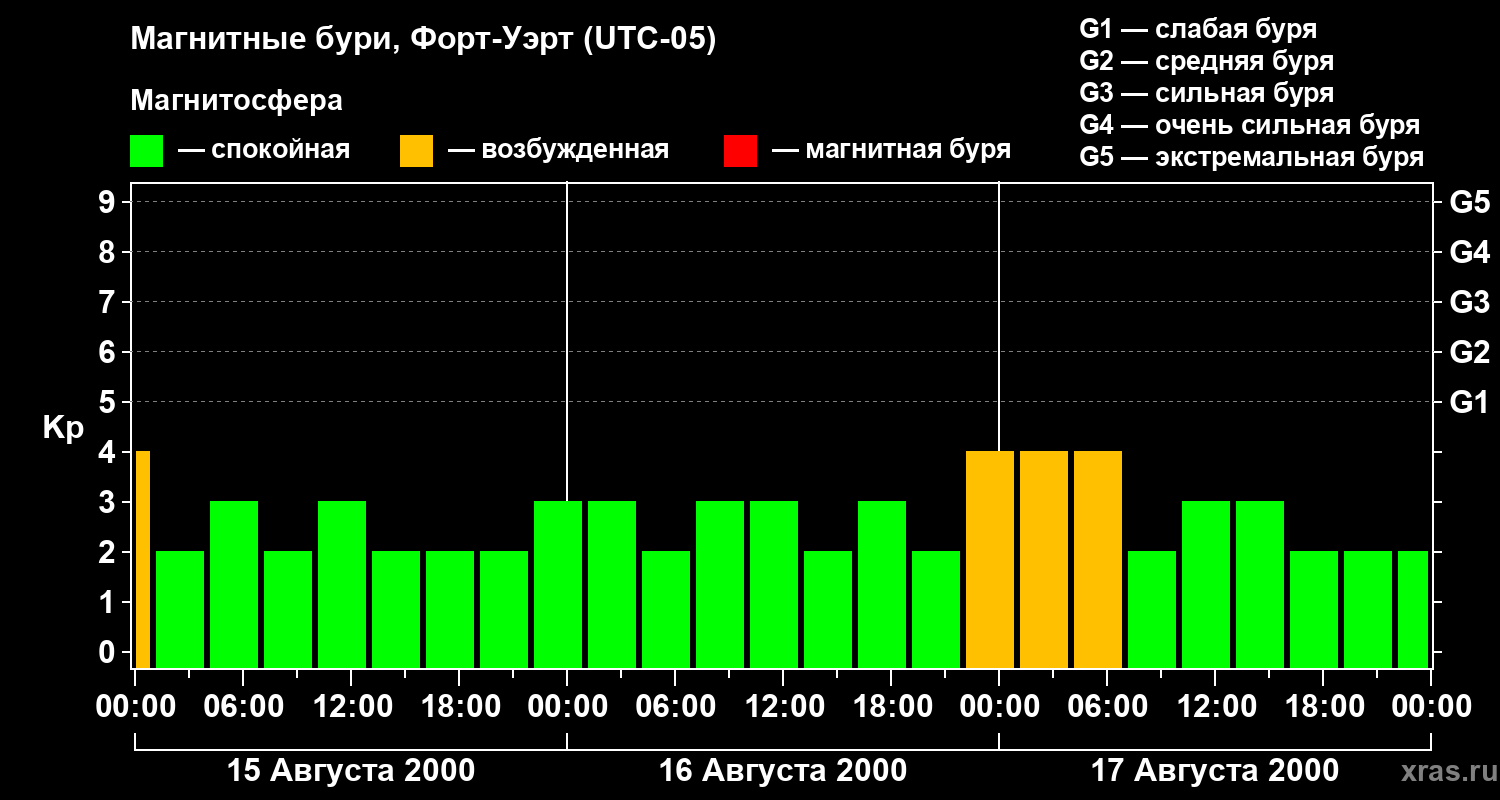Click the '06:00' time label under 17 August

click(x=1107, y=707)
